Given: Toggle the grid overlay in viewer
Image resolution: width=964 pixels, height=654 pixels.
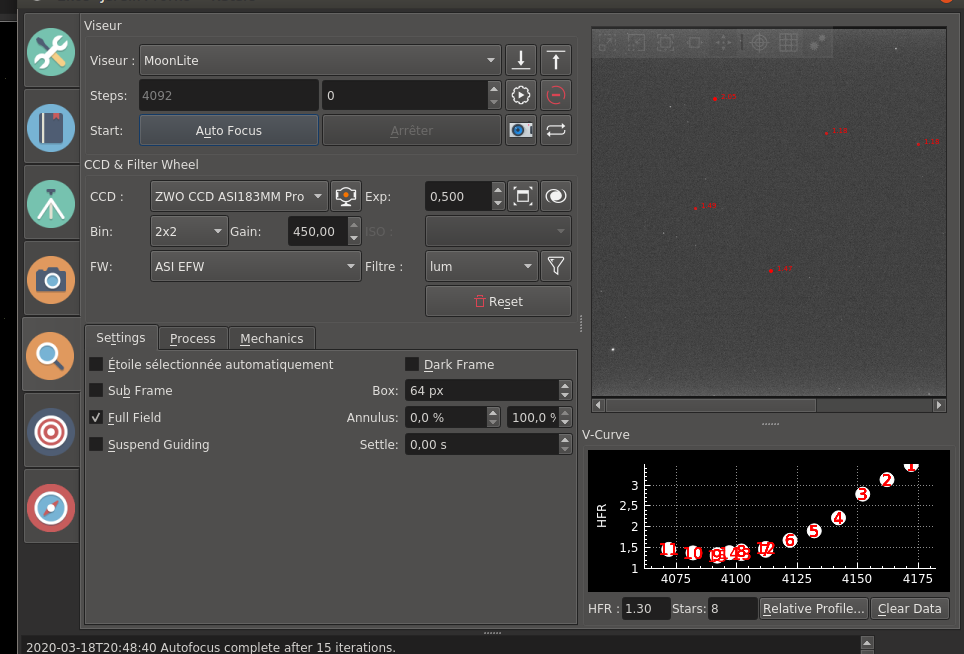Looking at the screenshot, I should tap(788, 42).
